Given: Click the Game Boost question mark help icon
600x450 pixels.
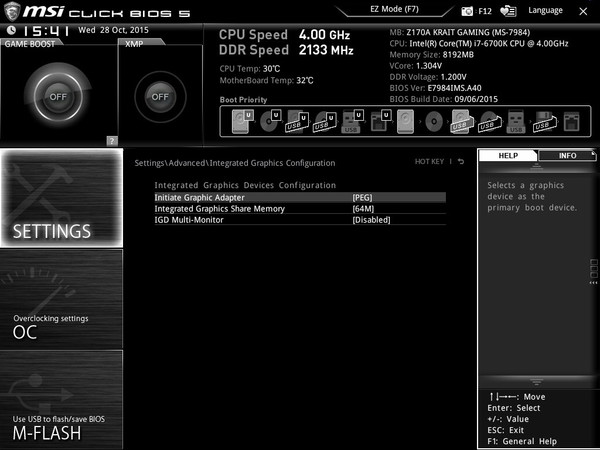Looking at the screenshot, I should (x=112, y=141).
